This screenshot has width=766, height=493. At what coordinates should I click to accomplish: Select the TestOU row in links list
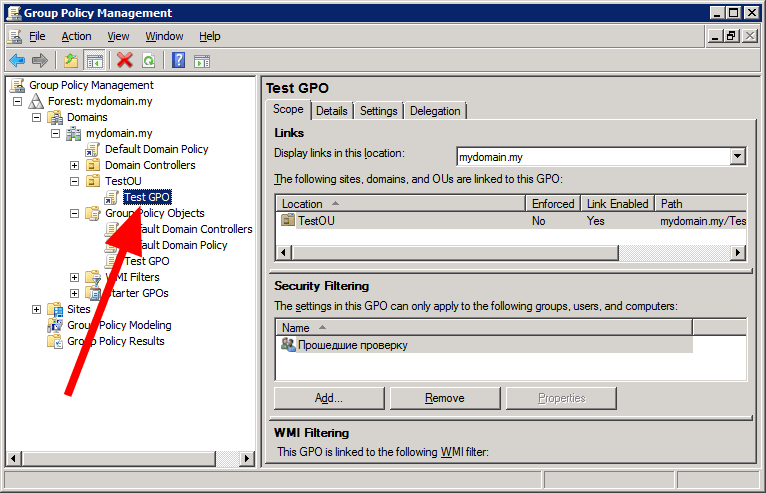click(315, 221)
